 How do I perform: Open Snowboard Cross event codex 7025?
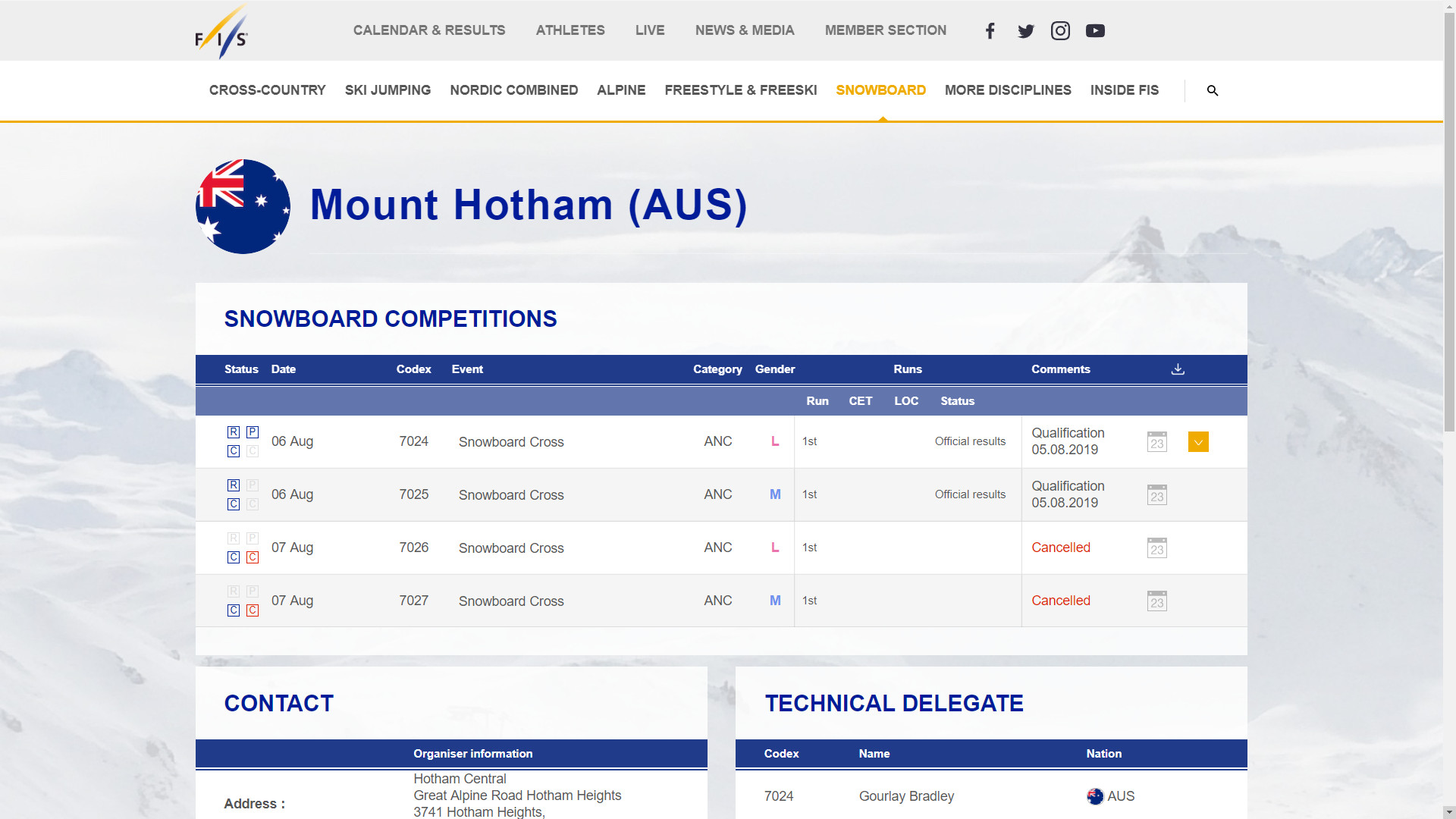(511, 495)
